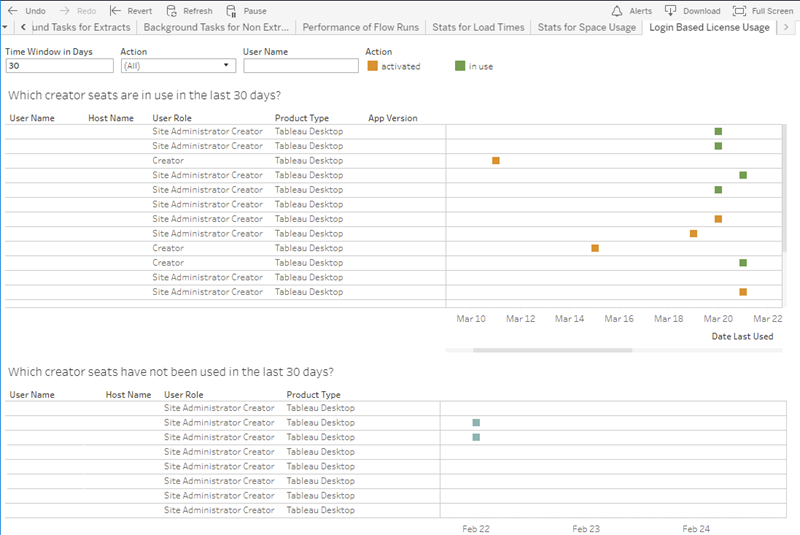
Task: Click the activated legend label
Action: [401, 66]
